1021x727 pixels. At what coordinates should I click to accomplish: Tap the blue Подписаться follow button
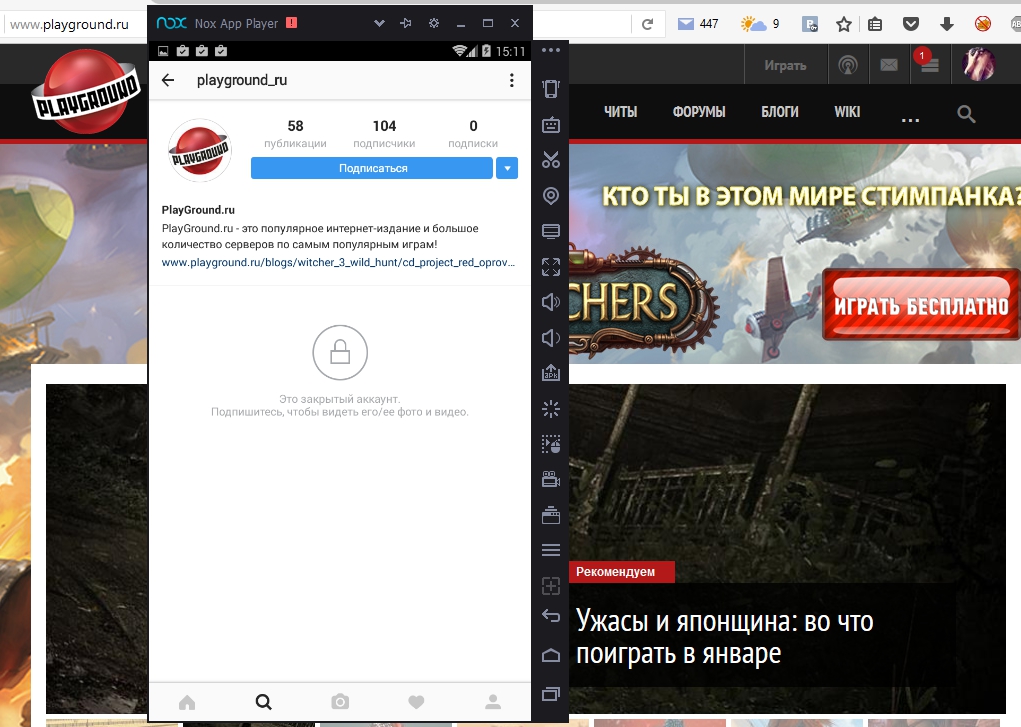tap(372, 168)
